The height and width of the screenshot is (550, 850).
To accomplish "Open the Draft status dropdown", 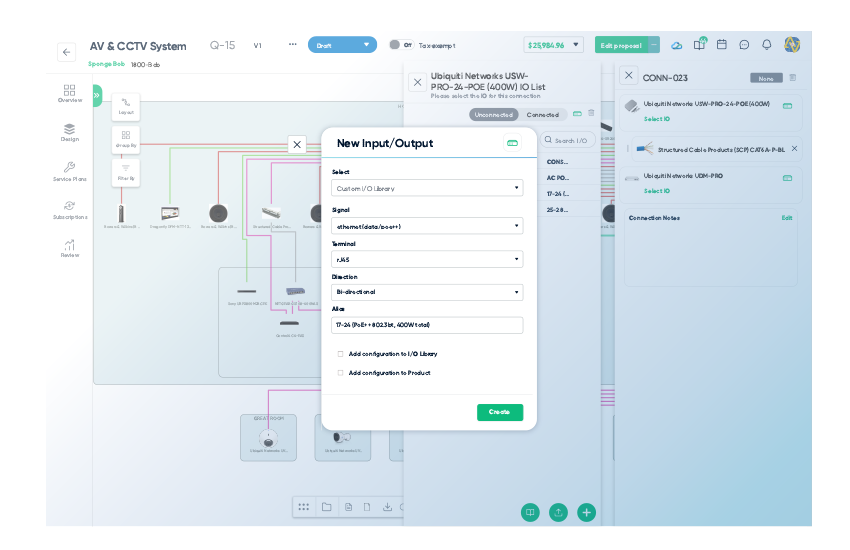I will (x=342, y=45).
